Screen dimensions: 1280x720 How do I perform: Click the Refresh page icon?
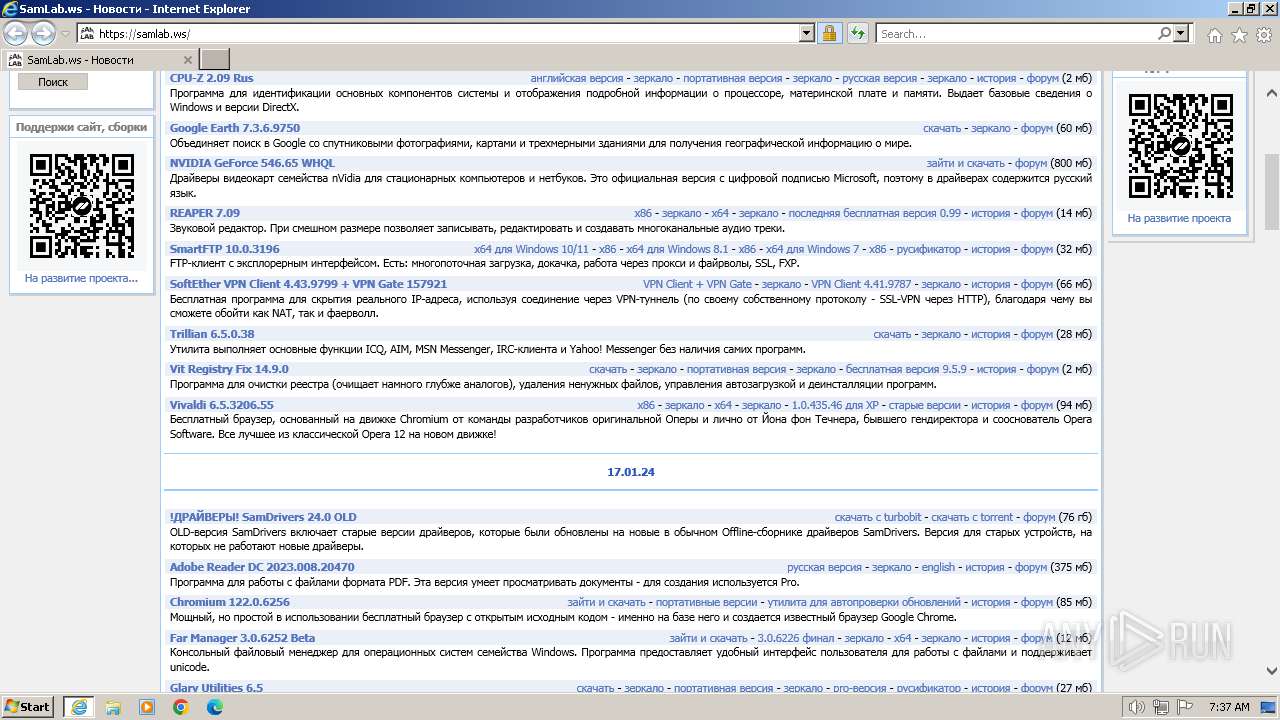(857, 33)
